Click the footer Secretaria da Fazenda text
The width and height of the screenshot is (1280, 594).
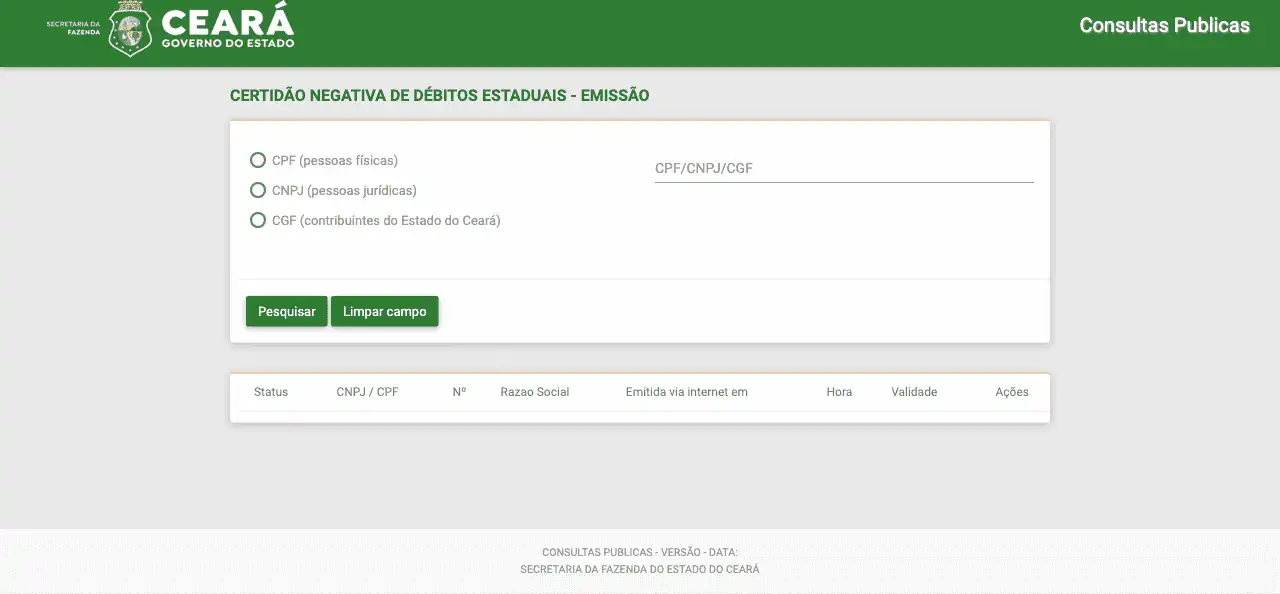pos(639,569)
